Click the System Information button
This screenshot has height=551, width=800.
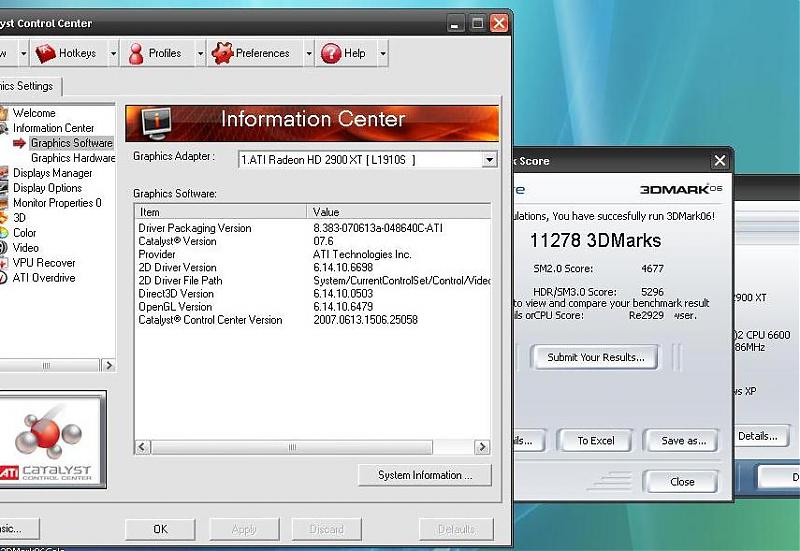[x=424, y=475]
